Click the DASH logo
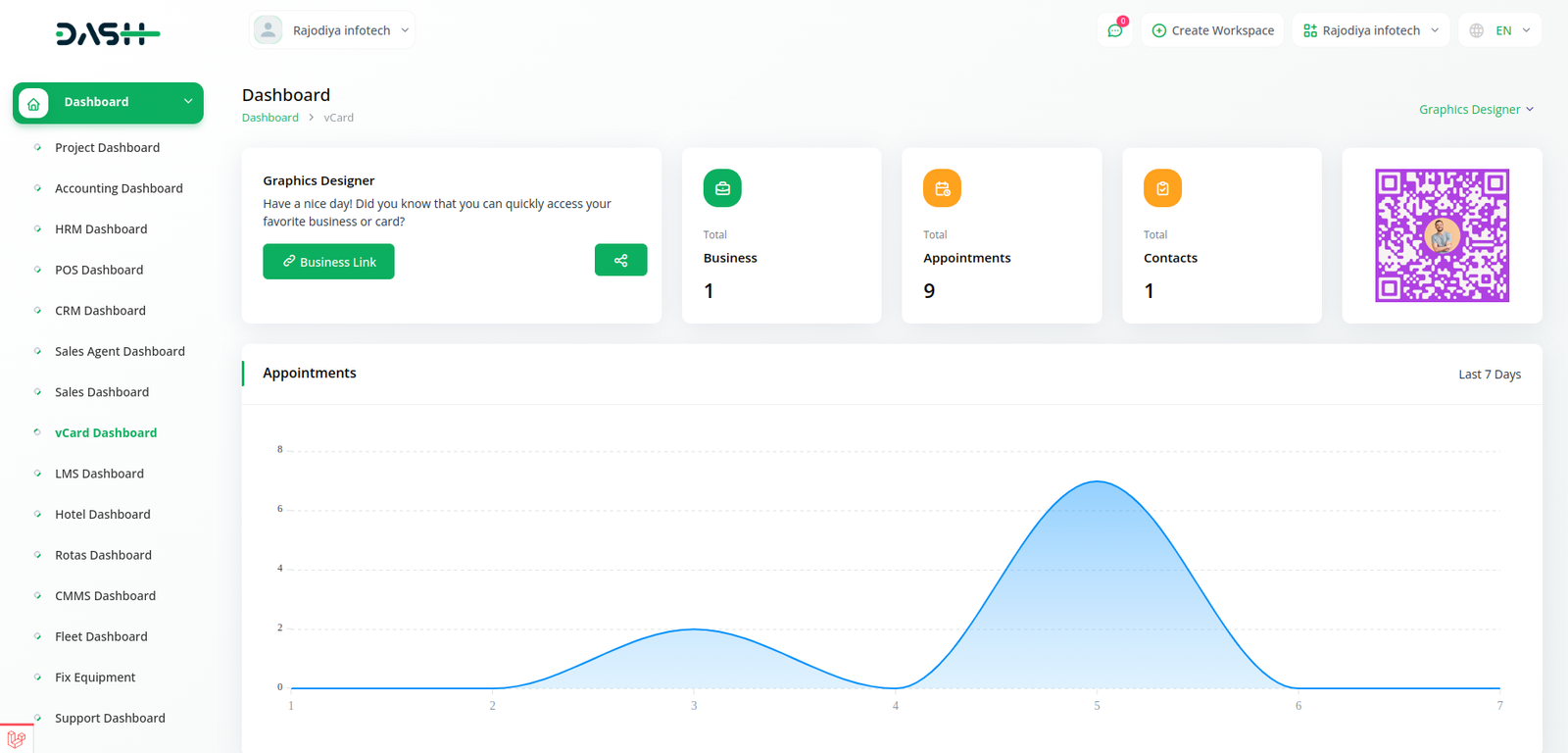This screenshot has width=1568, height=753. 108,34
